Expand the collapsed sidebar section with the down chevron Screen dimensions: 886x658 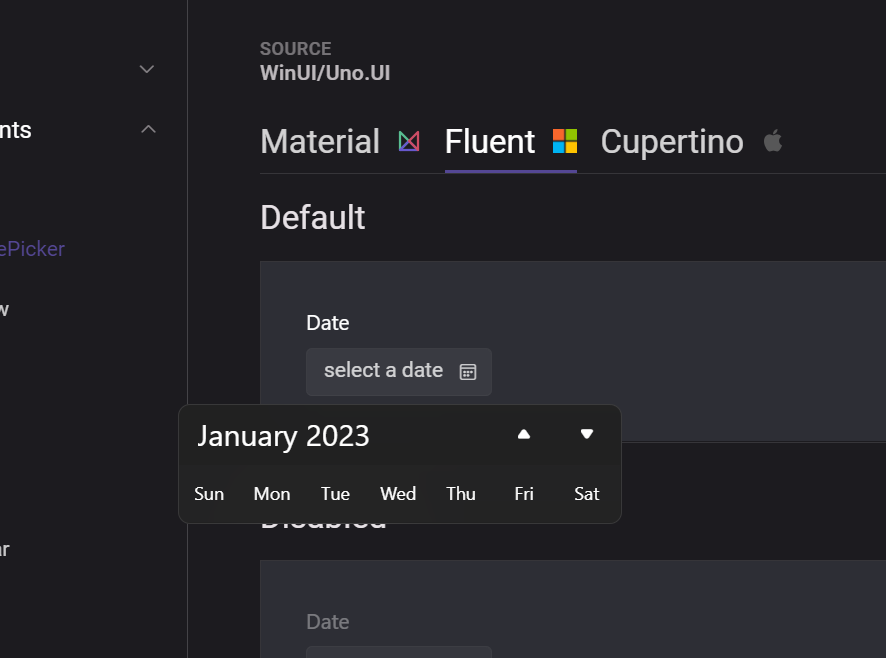coord(146,69)
